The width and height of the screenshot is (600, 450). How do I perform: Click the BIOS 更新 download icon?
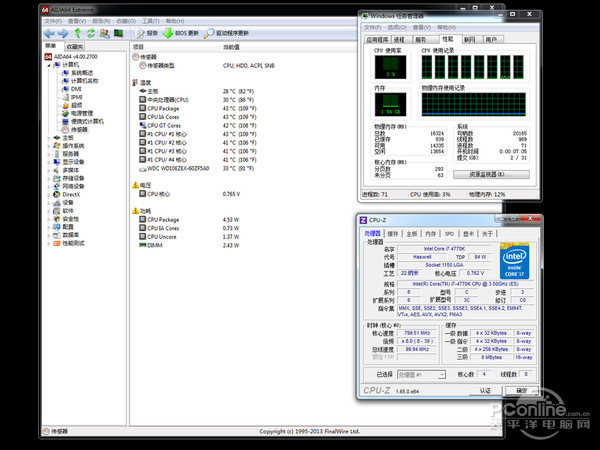coord(168,33)
